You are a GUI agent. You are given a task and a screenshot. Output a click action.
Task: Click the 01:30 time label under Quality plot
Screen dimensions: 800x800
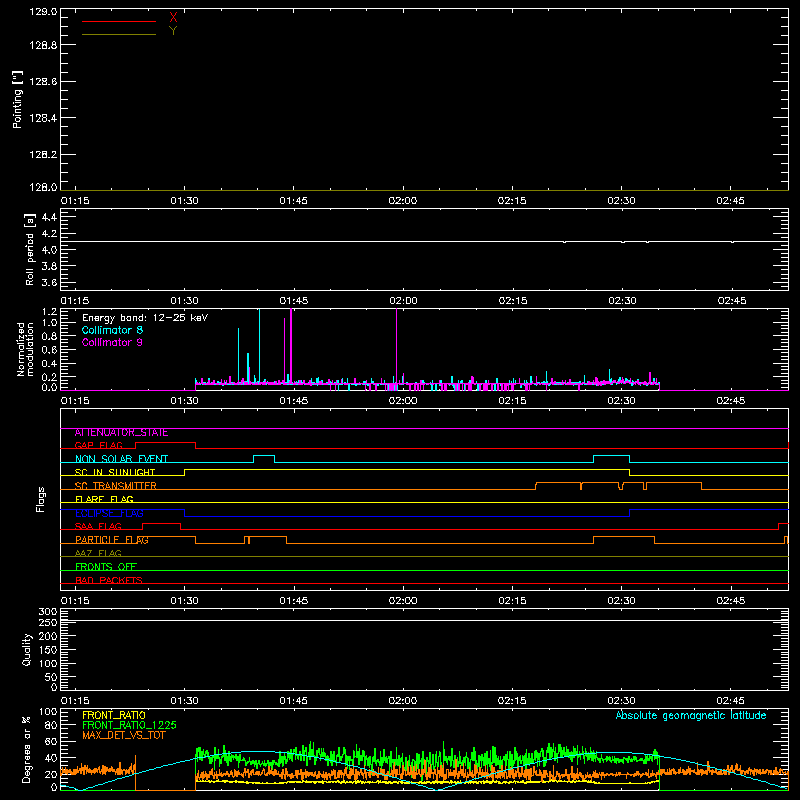pyautogui.click(x=185, y=701)
